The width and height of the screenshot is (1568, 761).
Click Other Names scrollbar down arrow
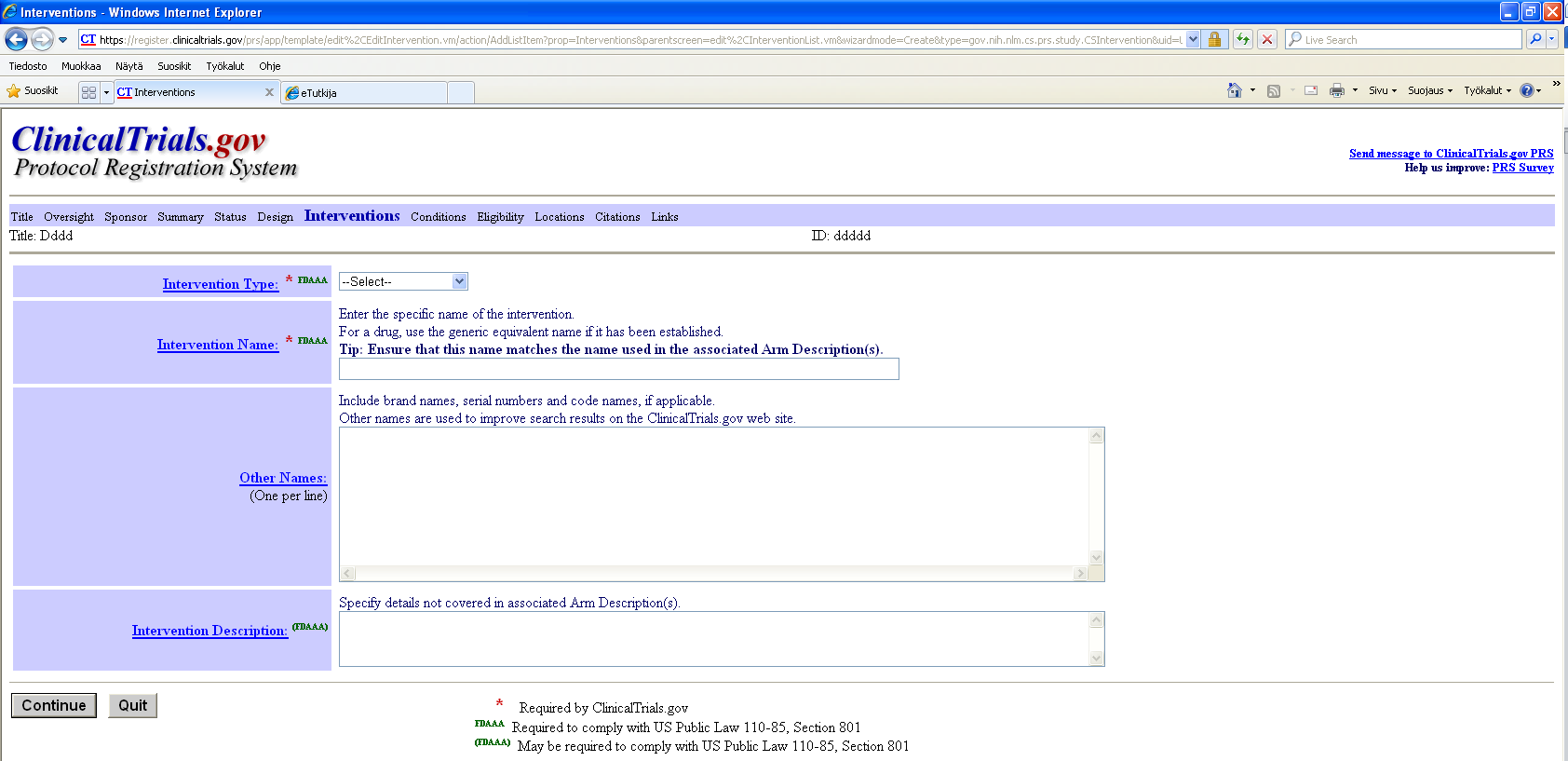[1096, 558]
